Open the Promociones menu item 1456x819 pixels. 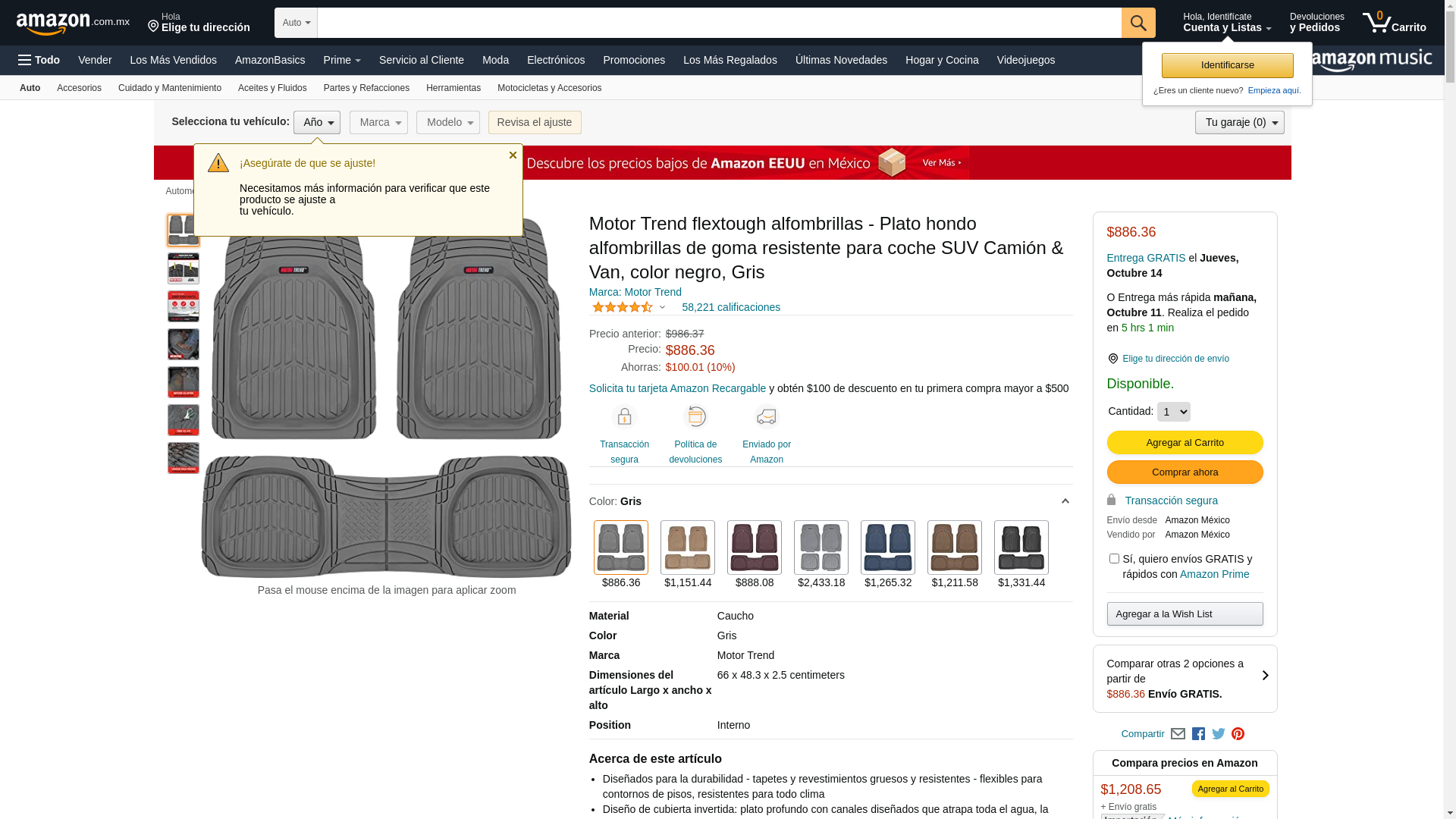tap(634, 60)
